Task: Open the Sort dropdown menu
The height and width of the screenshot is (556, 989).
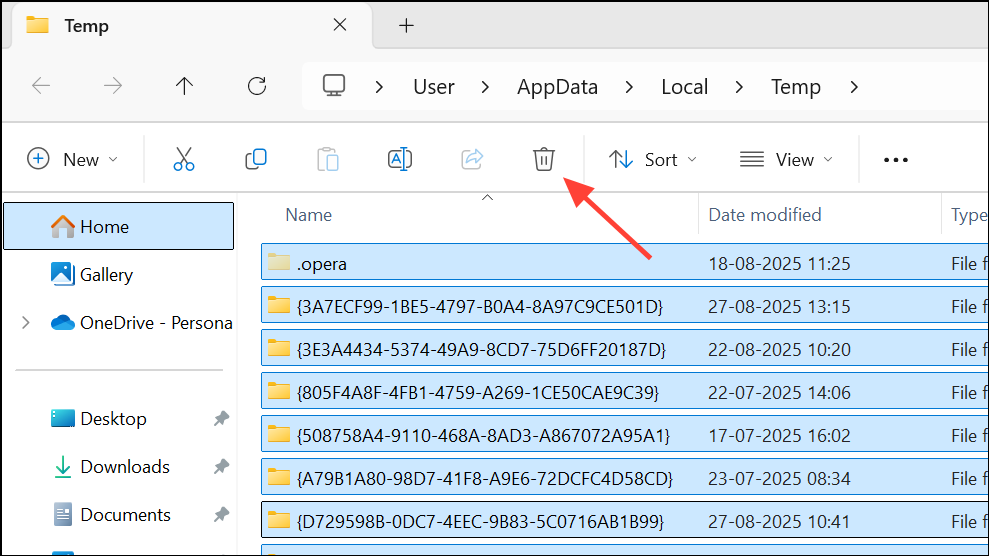Action: click(x=653, y=160)
